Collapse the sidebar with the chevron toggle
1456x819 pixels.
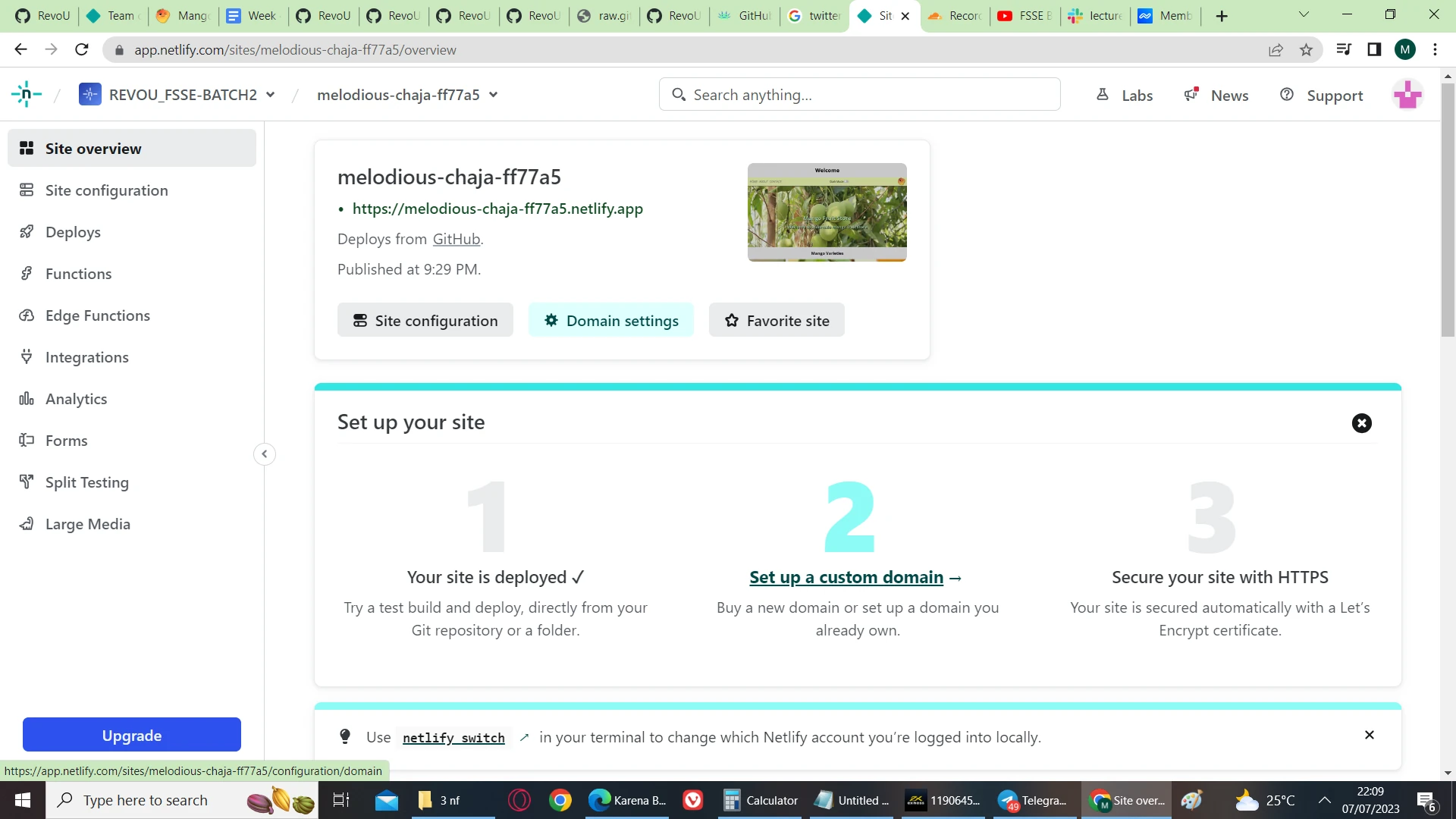(x=265, y=454)
